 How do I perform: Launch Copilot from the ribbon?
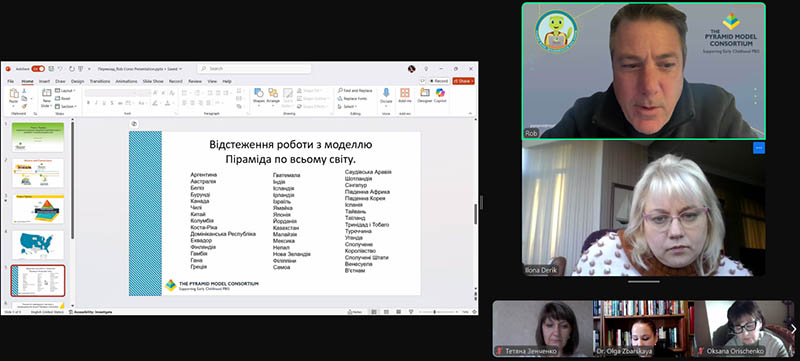[440, 95]
